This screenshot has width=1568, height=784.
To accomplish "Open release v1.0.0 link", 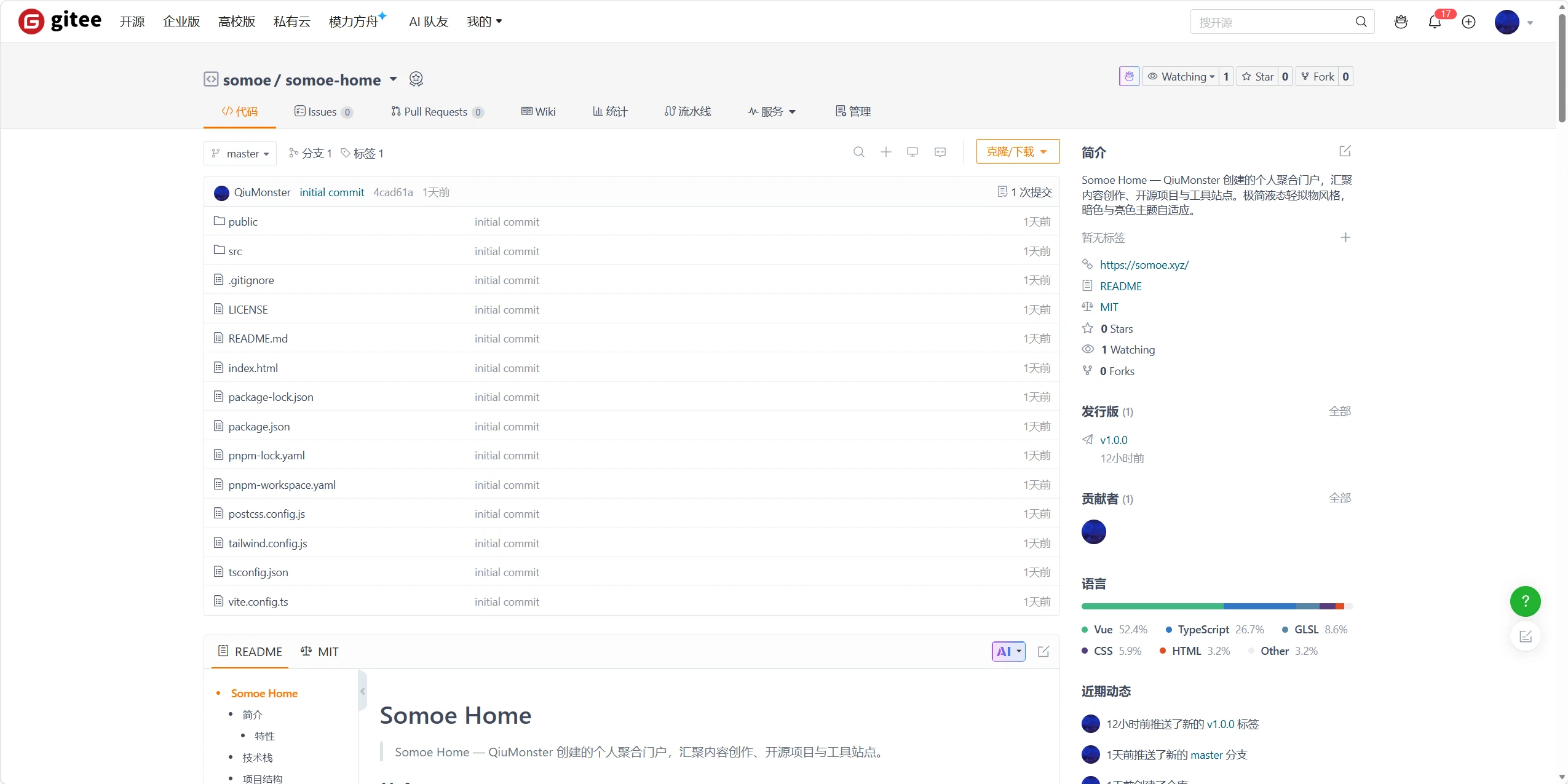I will 1113,440.
